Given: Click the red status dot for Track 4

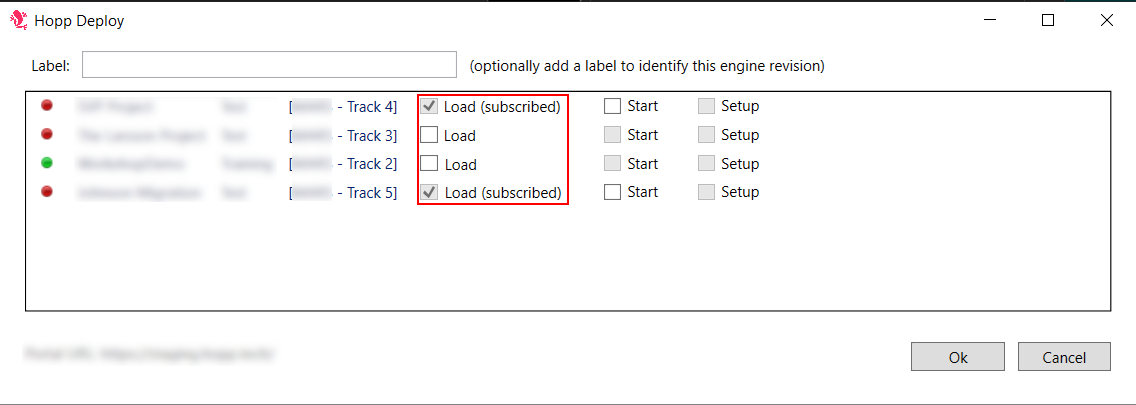Looking at the screenshot, I should coord(46,106).
